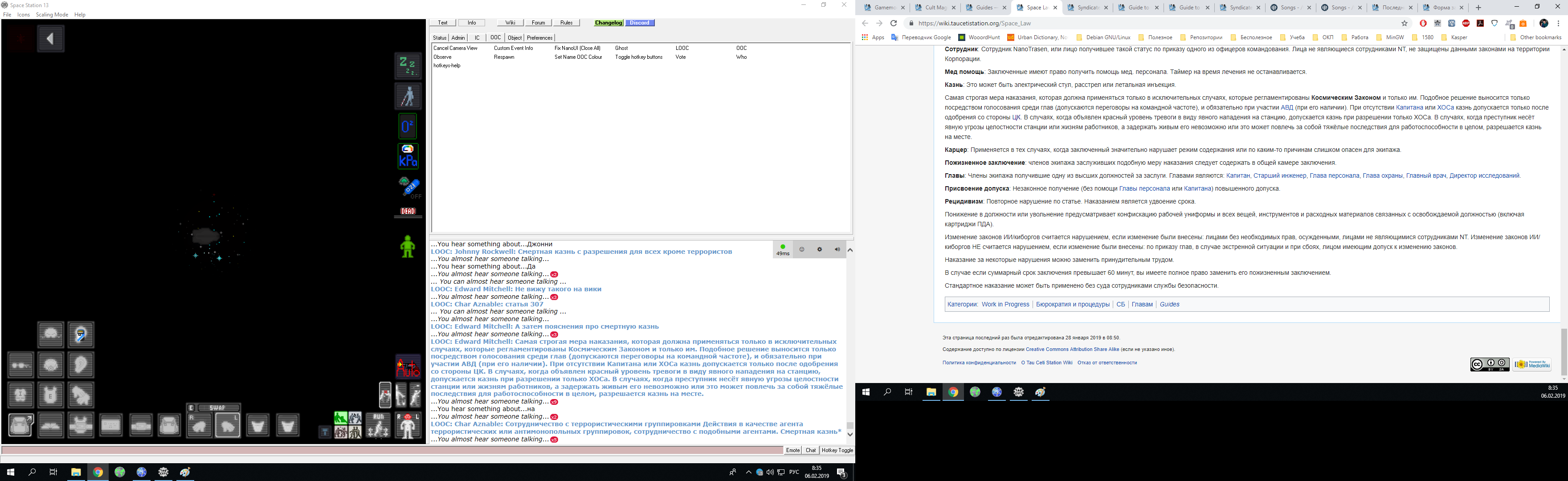1568x481 pixels.
Task: Click the Emote button beside input bar
Action: coord(792,451)
